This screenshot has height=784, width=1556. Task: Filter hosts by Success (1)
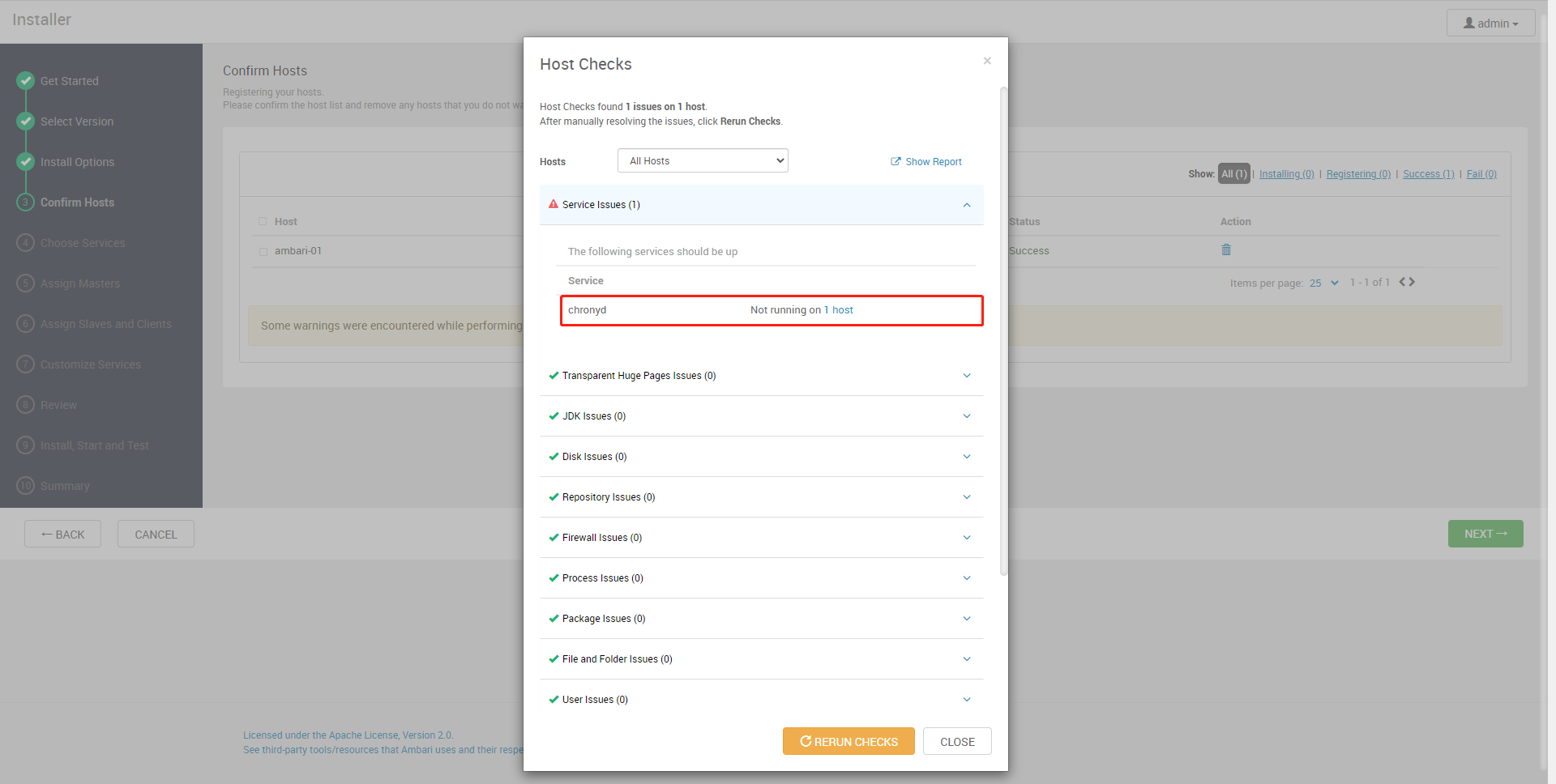(1428, 174)
